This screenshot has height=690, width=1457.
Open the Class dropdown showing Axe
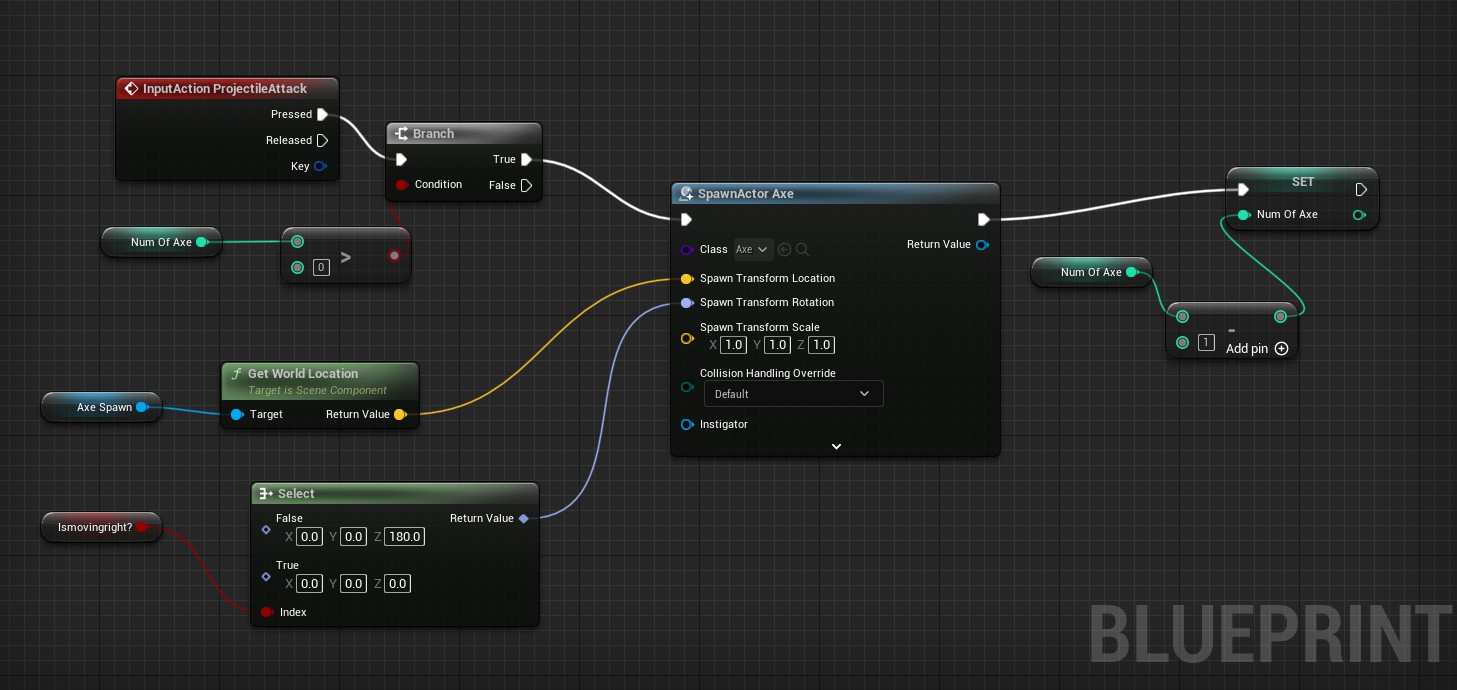tap(752, 250)
